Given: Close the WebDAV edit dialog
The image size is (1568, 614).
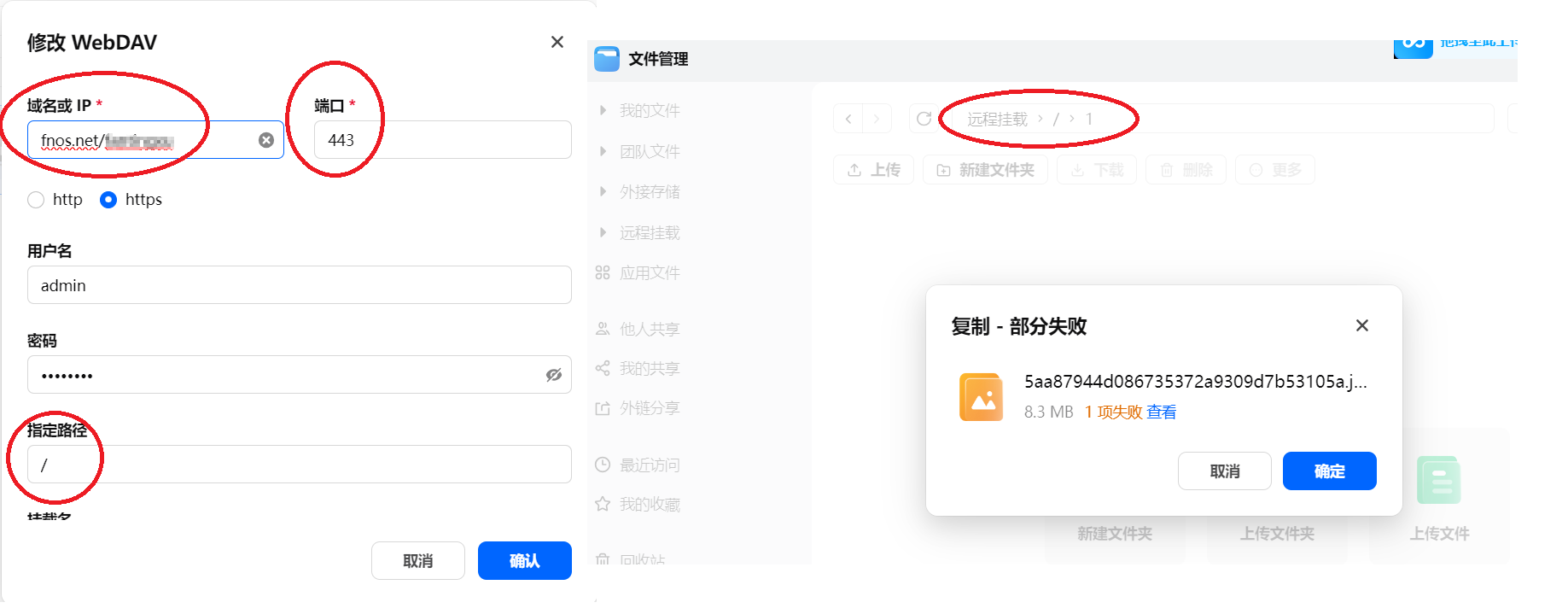Looking at the screenshot, I should [x=557, y=42].
